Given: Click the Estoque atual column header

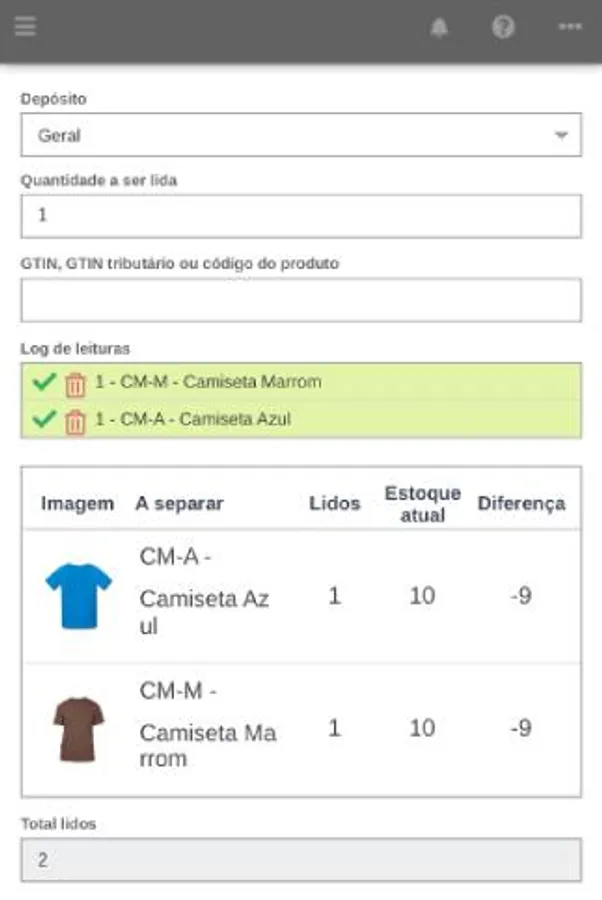Looking at the screenshot, I should coord(422,504).
